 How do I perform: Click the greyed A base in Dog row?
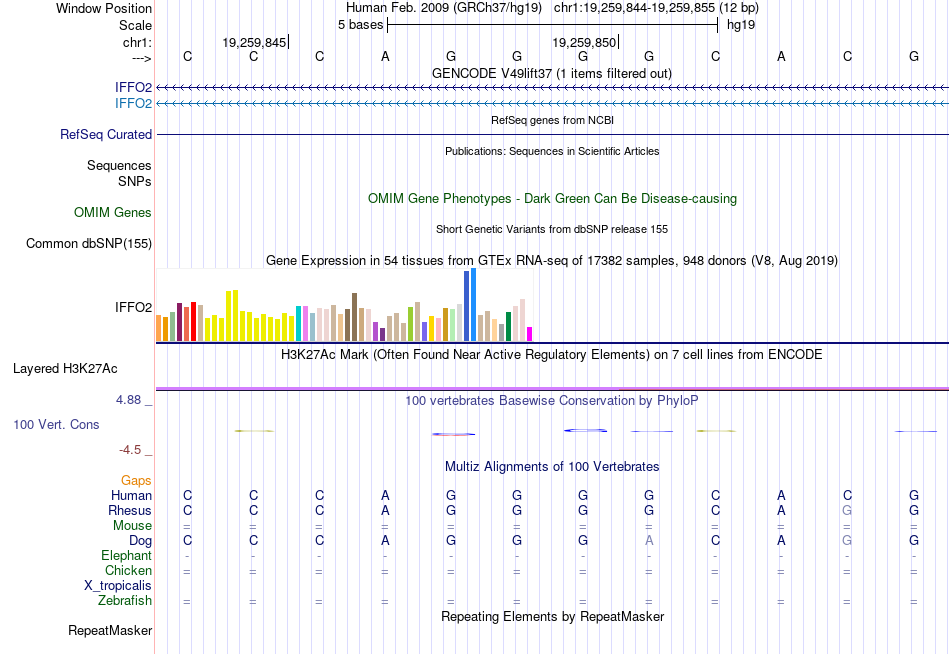(649, 540)
